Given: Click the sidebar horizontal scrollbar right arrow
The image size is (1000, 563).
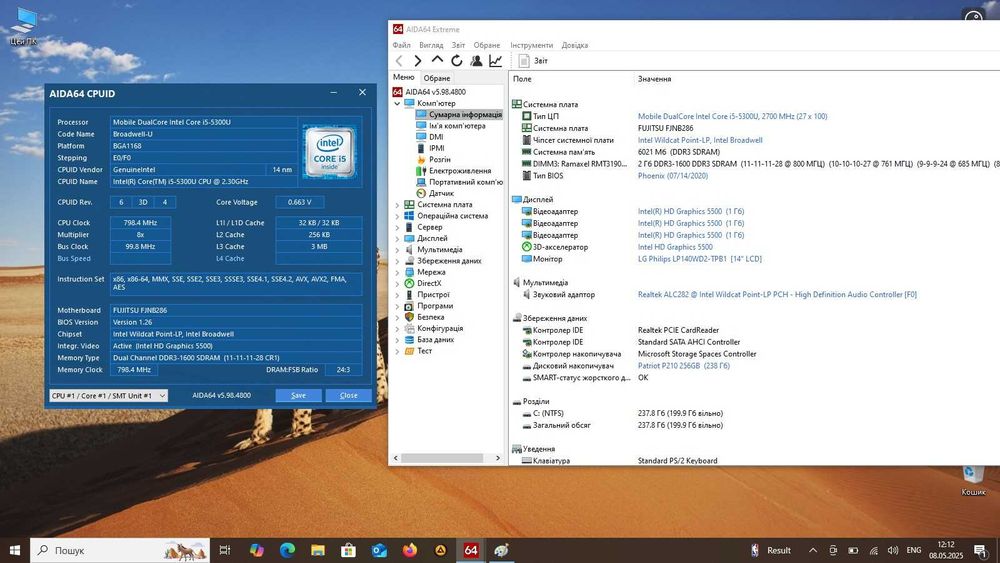Looking at the screenshot, I should click(x=498, y=458).
